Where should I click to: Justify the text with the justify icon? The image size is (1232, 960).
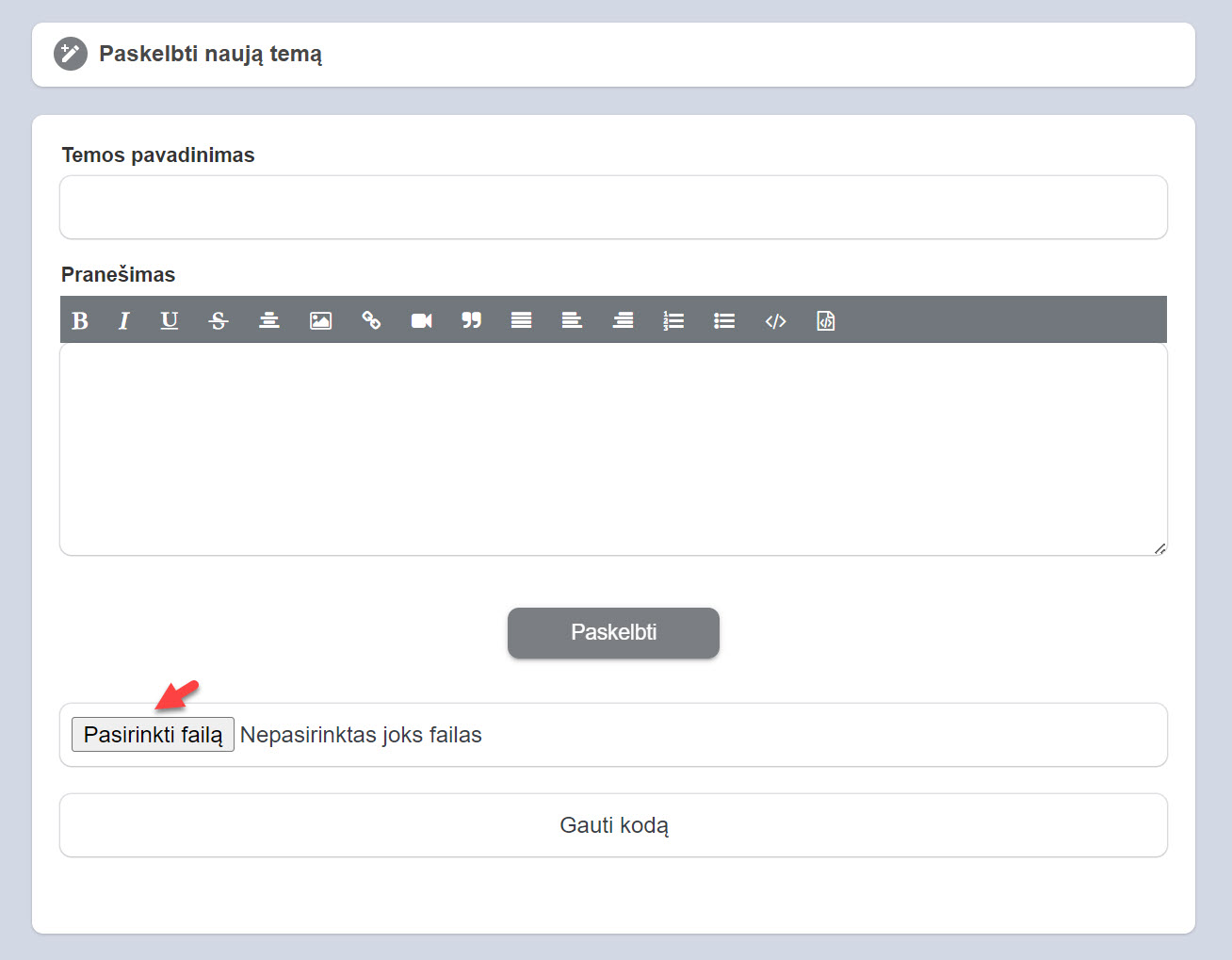click(522, 321)
